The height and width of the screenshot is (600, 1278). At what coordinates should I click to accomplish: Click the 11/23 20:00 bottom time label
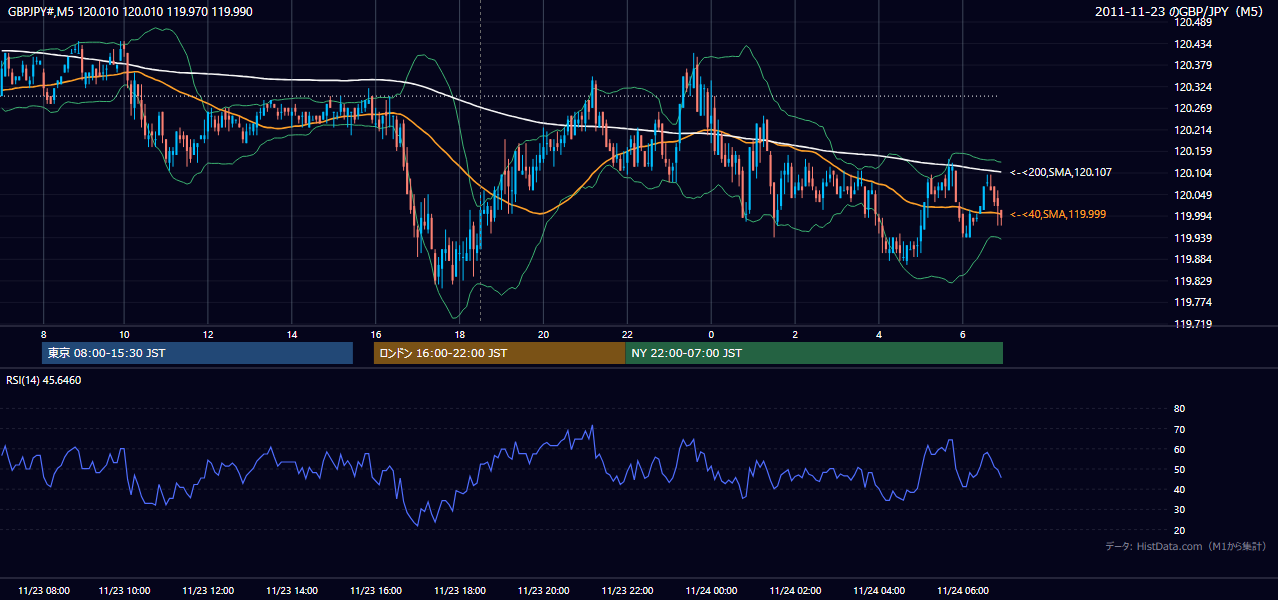click(x=544, y=590)
